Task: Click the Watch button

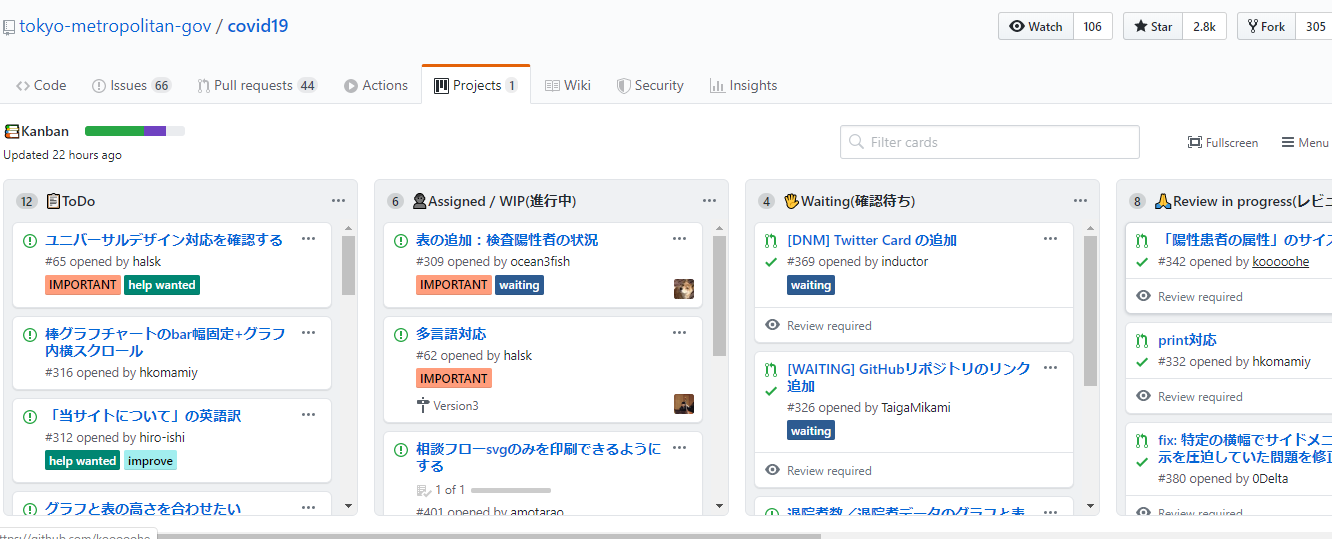Action: [x=1036, y=27]
